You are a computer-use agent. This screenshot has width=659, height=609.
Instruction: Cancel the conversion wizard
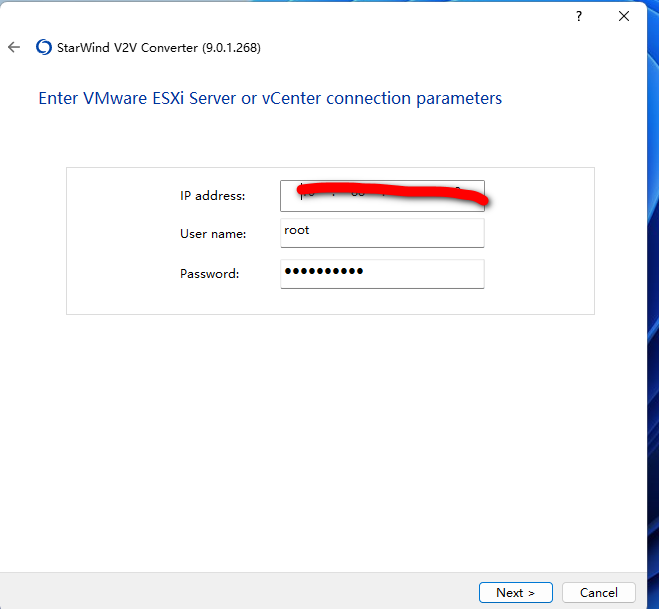coord(598,593)
